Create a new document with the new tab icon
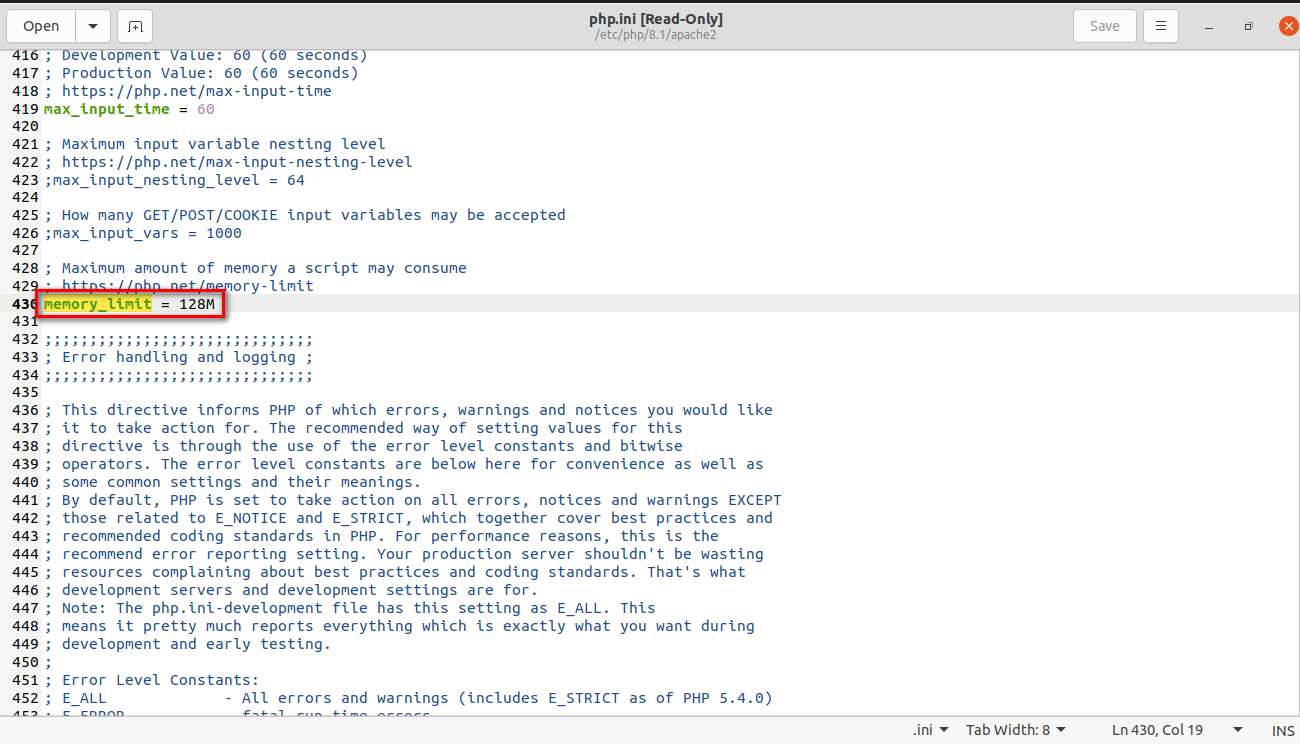Viewport: 1300px width, 744px height. (x=135, y=26)
